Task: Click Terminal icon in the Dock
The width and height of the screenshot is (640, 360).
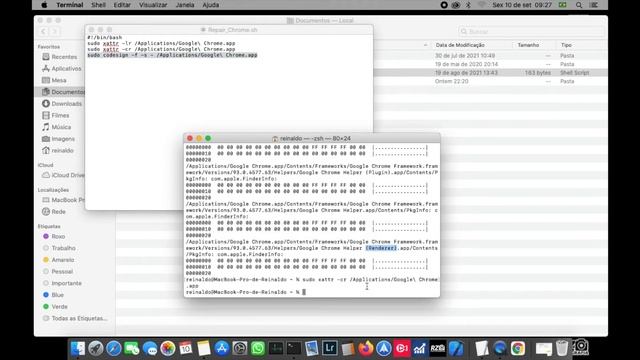Action: tap(293, 349)
